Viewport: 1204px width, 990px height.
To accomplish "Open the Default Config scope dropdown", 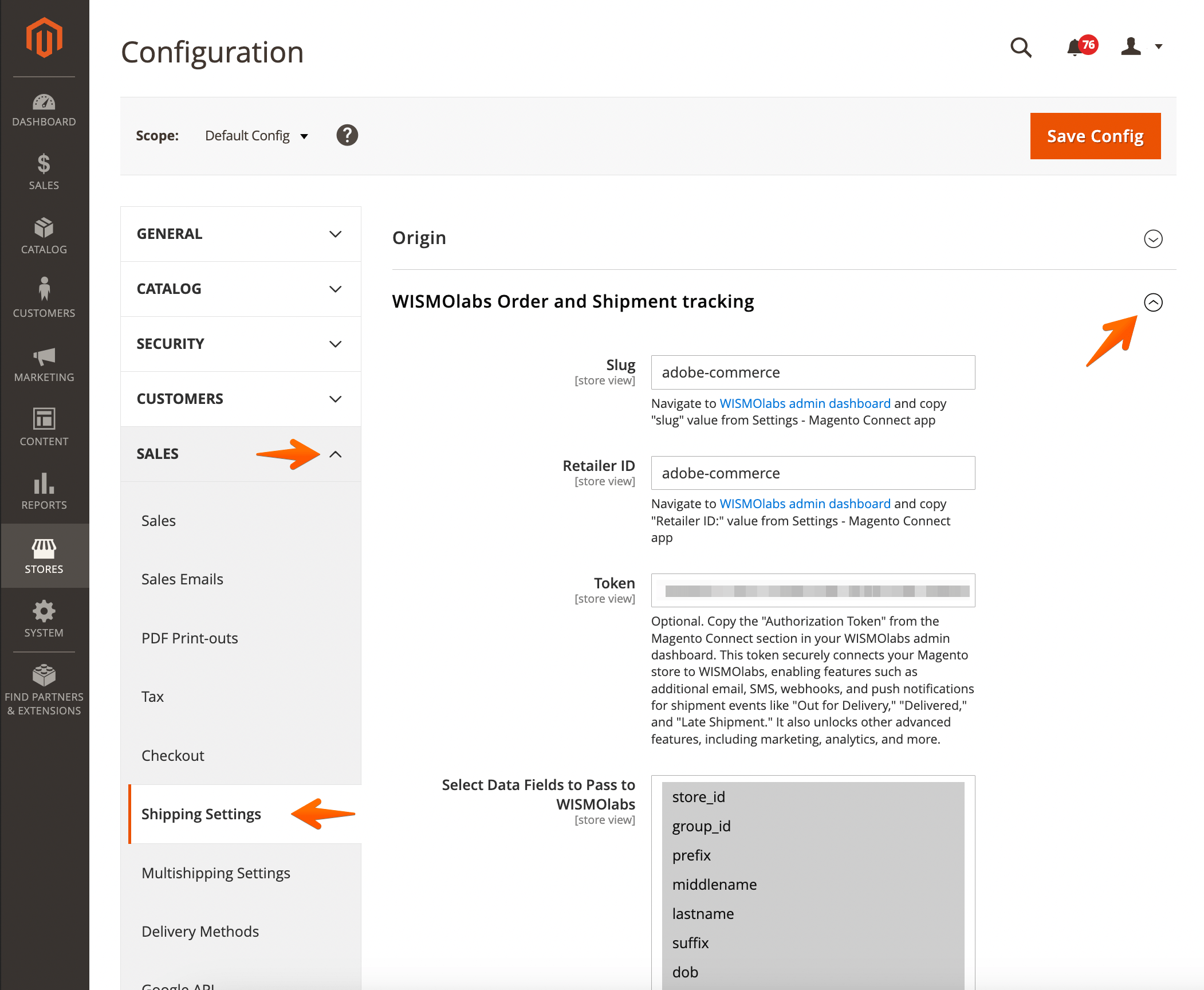I will 255,136.
